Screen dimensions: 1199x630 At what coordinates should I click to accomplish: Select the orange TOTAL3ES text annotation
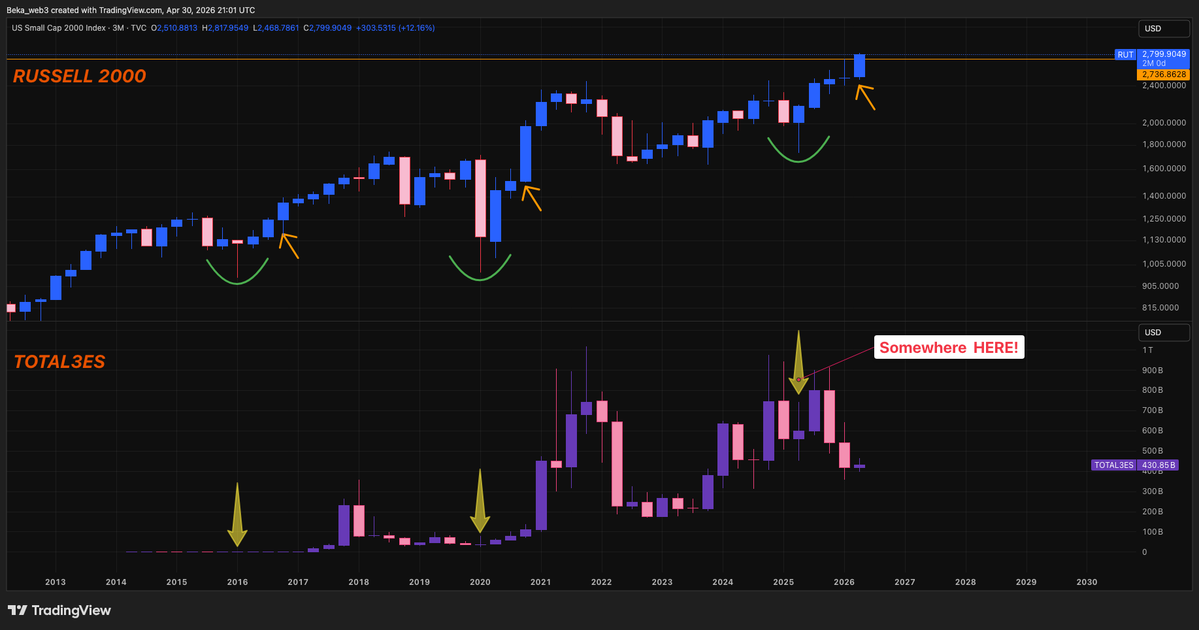coord(59,362)
